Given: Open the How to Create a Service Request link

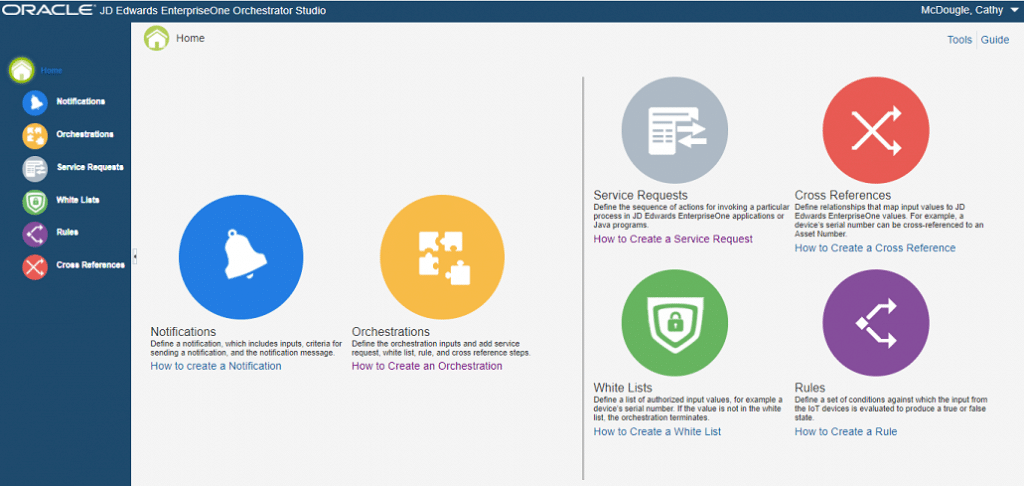Looking at the screenshot, I should (673, 239).
